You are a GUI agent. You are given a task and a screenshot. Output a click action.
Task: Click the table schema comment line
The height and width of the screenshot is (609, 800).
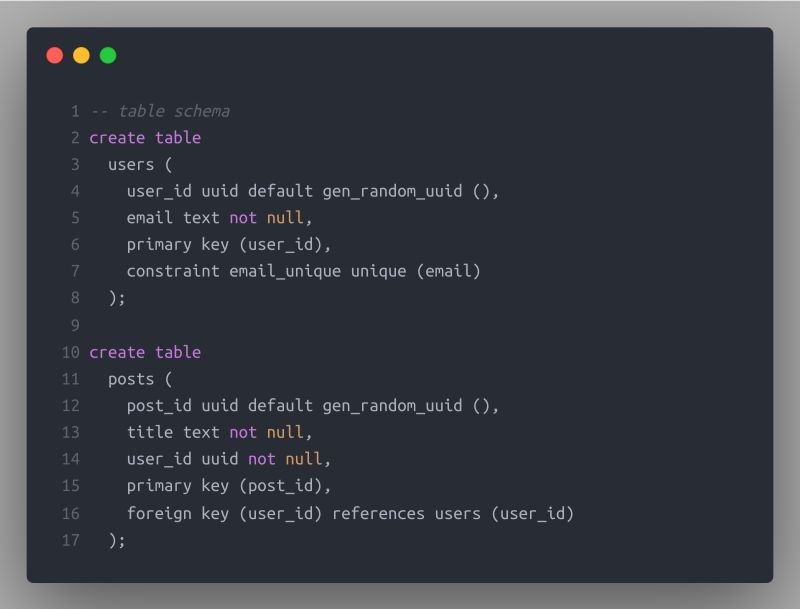click(x=160, y=111)
